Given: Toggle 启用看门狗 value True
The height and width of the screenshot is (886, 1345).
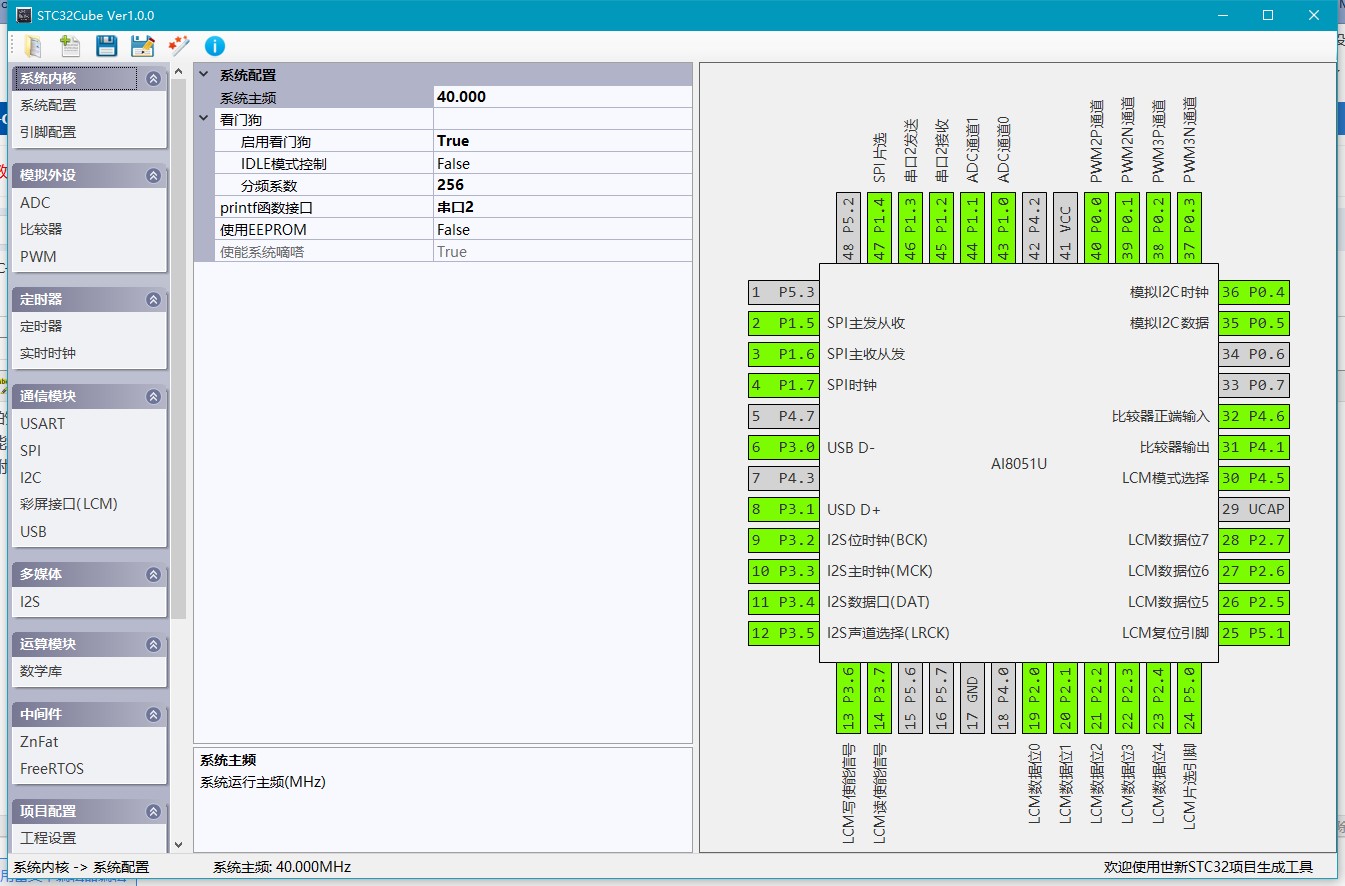Looking at the screenshot, I should click(x=562, y=141).
